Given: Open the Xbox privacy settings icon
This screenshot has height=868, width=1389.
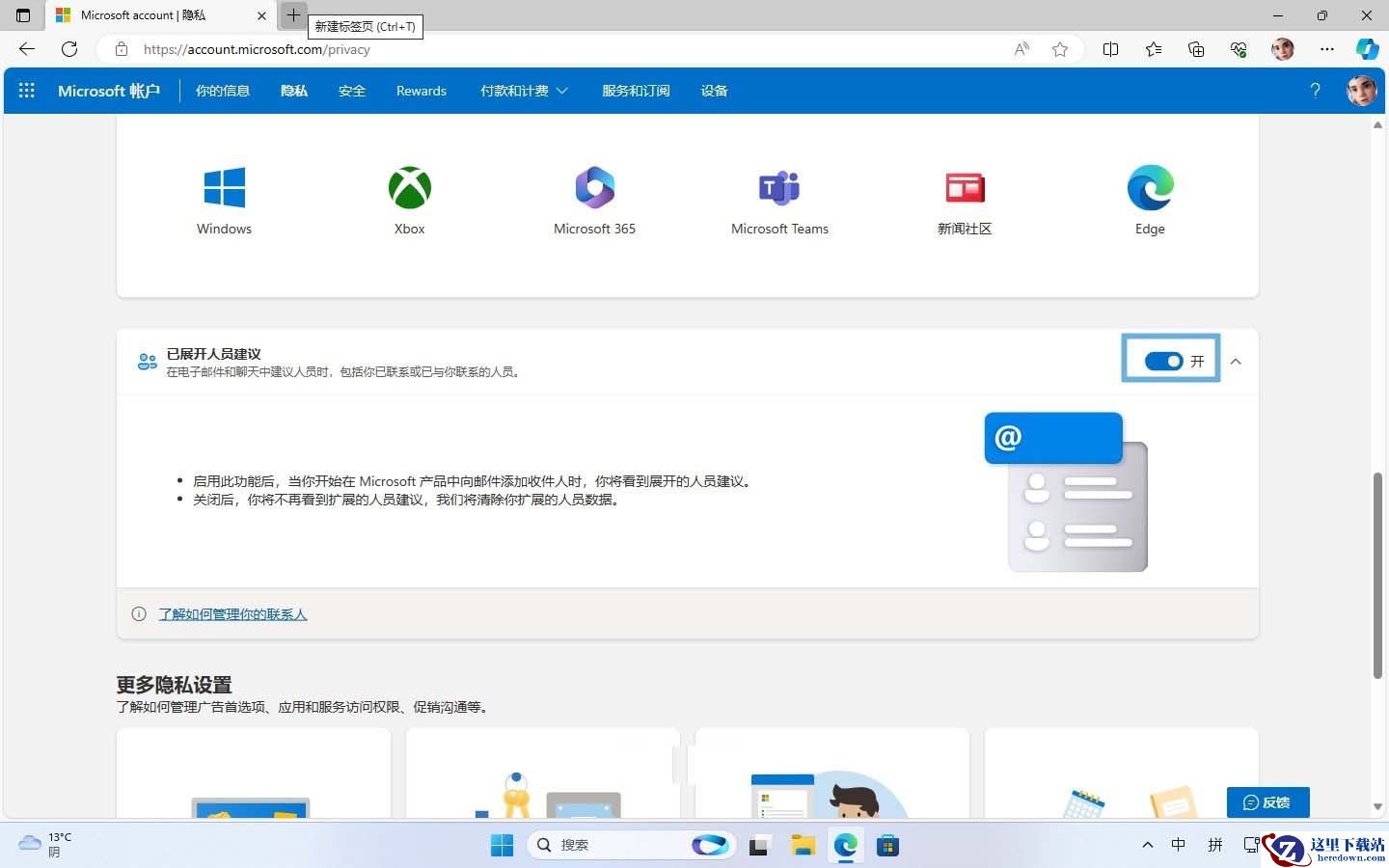Looking at the screenshot, I should coord(410,188).
